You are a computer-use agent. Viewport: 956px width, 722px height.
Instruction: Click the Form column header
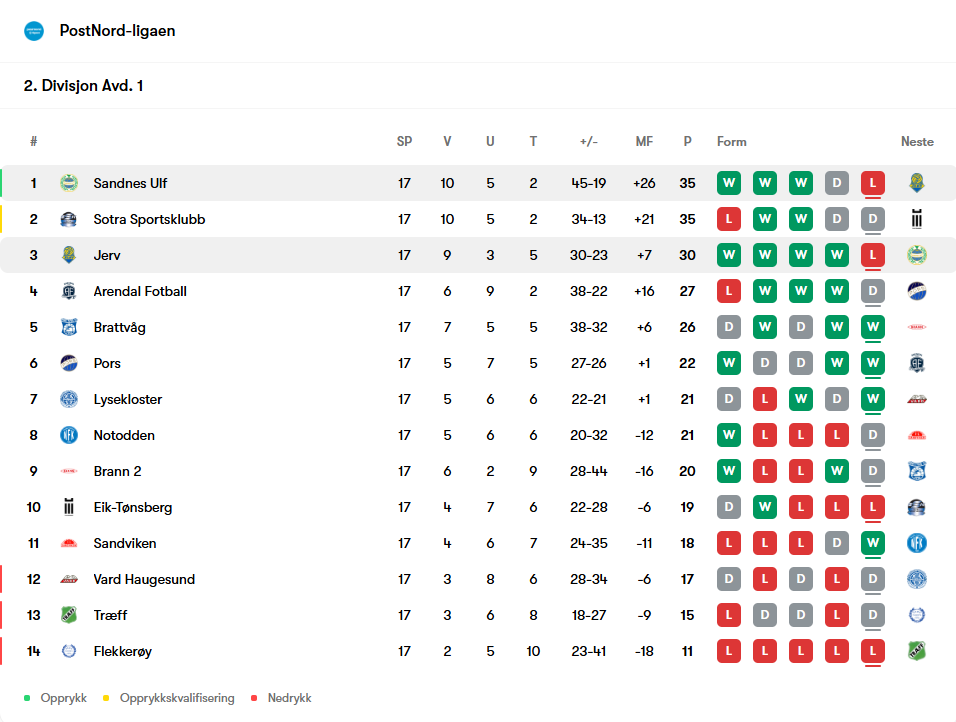731,142
